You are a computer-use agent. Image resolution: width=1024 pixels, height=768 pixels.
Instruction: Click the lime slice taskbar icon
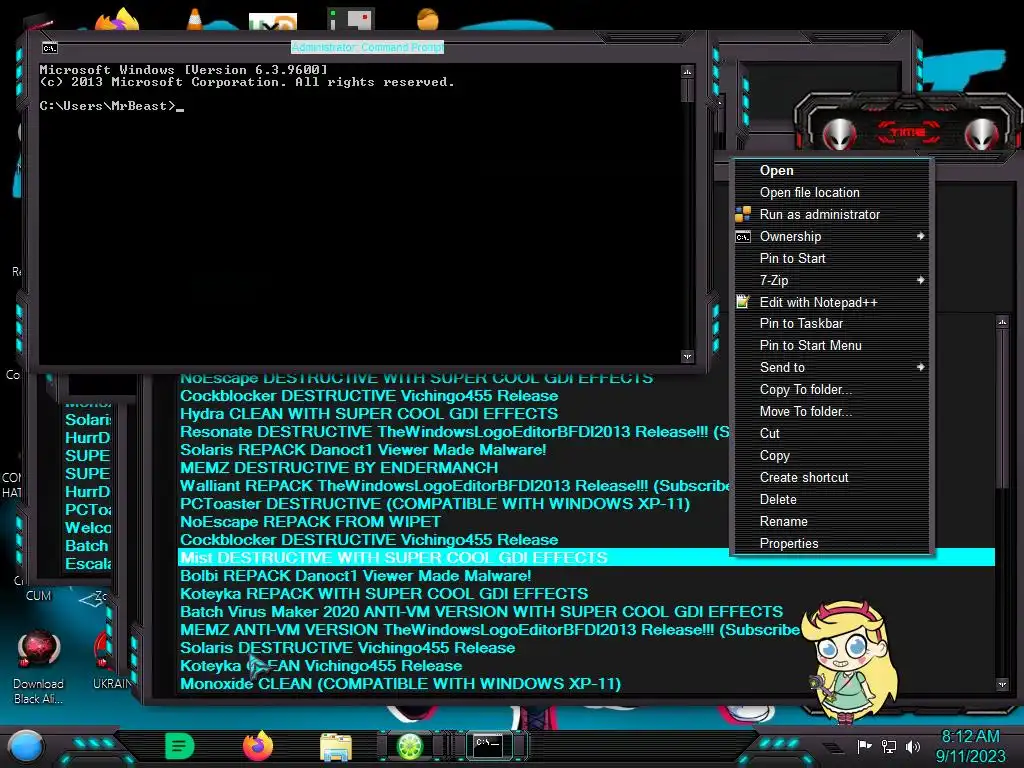410,746
